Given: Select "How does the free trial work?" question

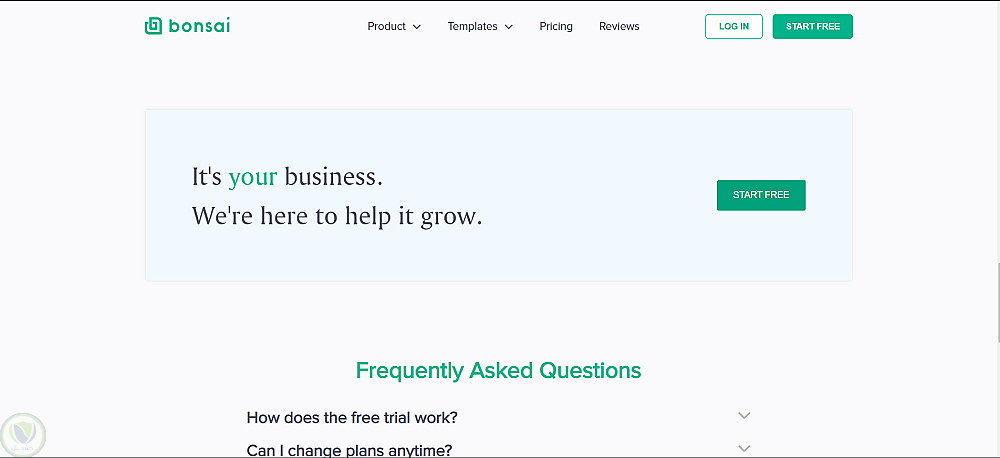Looking at the screenshot, I should [x=352, y=417].
